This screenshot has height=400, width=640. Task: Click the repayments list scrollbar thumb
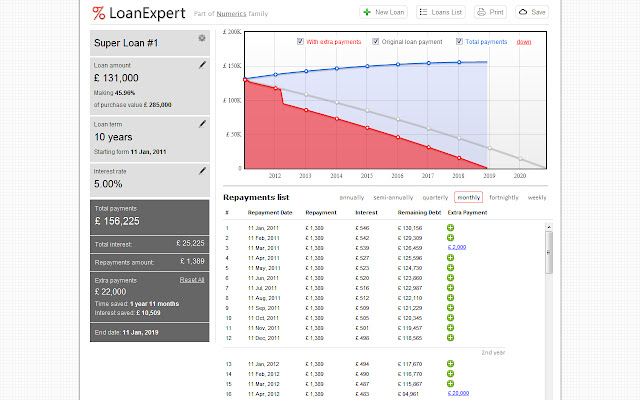tap(549, 252)
